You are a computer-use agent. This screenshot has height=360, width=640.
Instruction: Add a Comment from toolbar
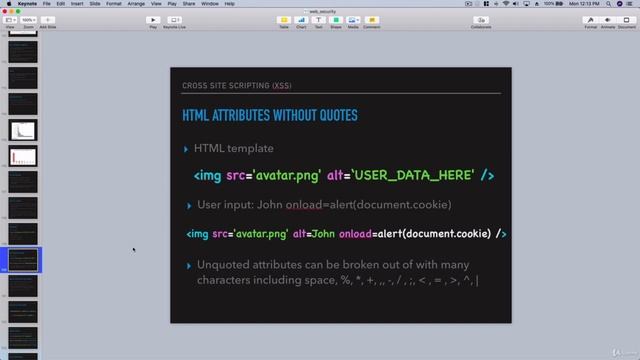pos(371,20)
